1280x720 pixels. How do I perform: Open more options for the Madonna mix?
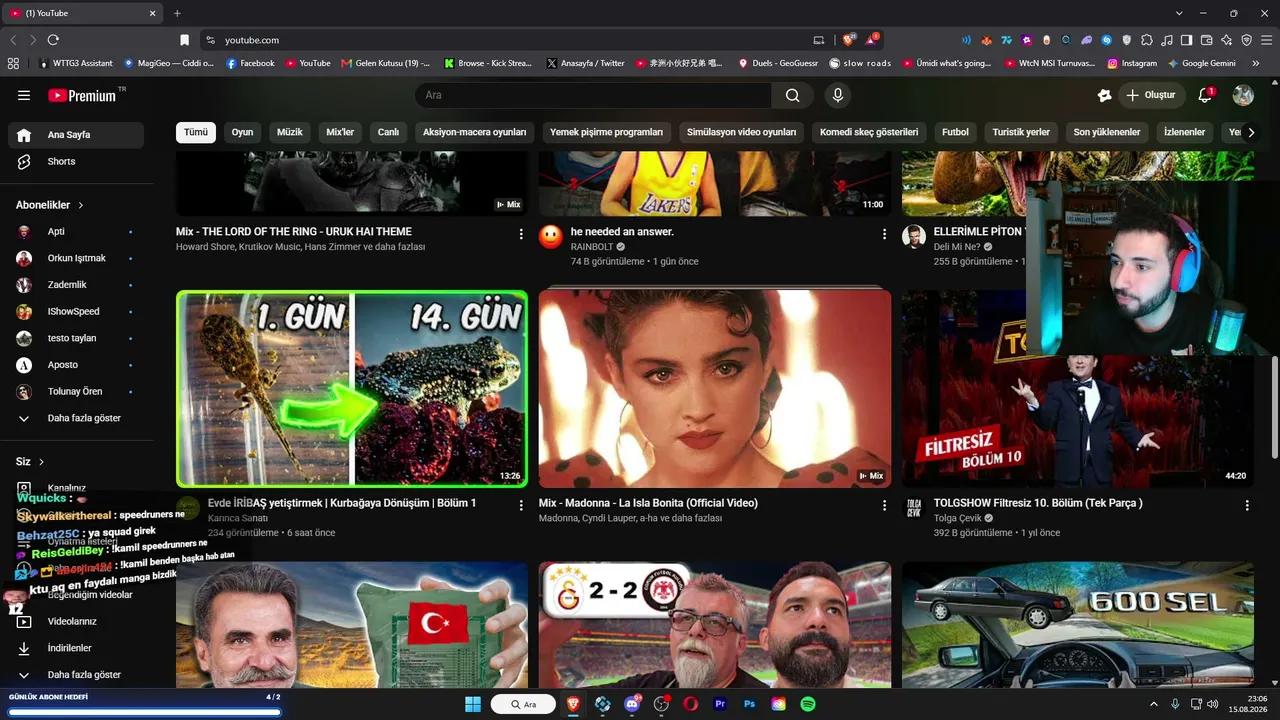(x=884, y=506)
